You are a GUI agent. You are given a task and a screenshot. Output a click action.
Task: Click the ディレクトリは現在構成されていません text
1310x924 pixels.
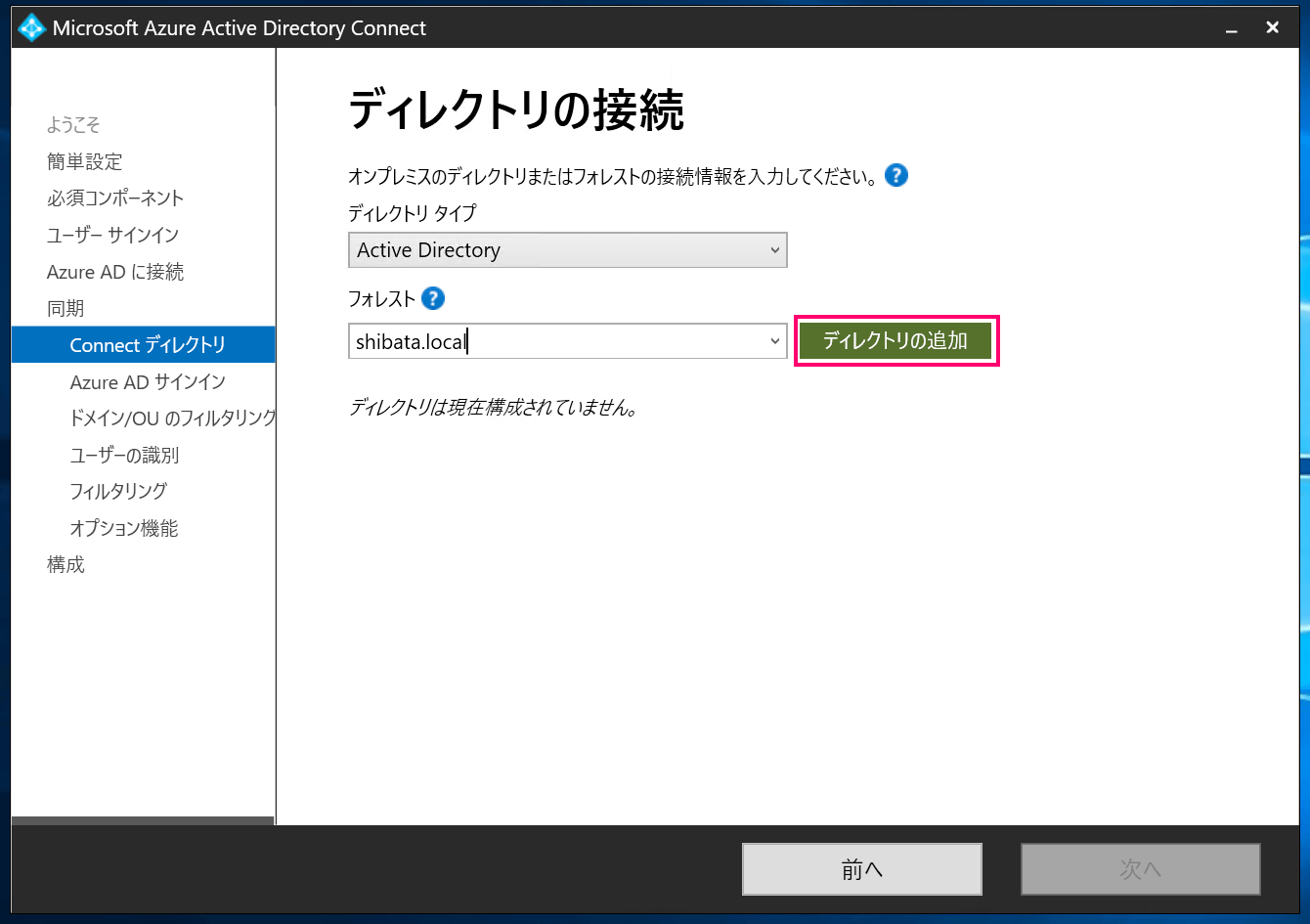click(494, 407)
